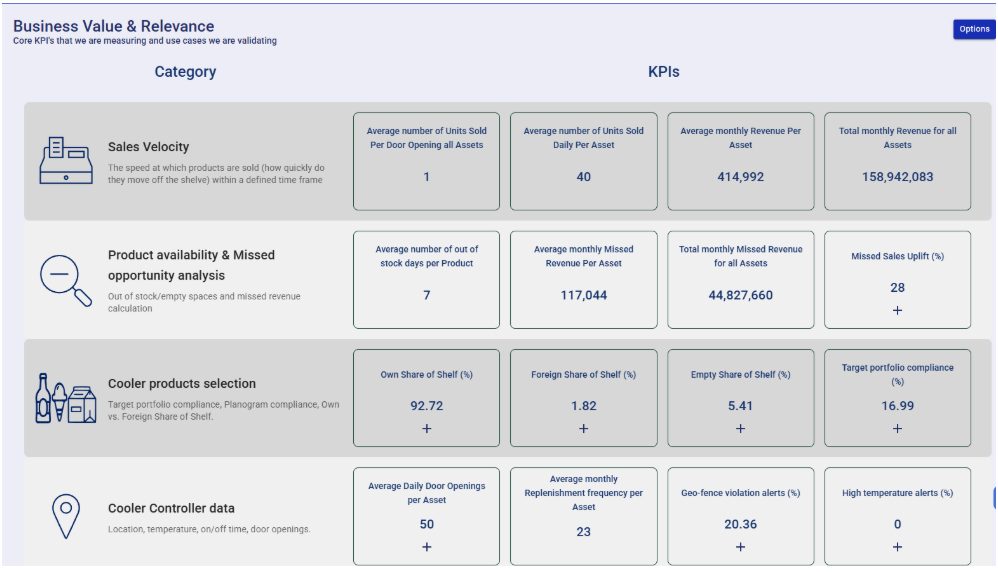Click the location pin Cooler Controller icon
Viewport: 998px width, 572px height.
pyautogui.click(x=65, y=515)
